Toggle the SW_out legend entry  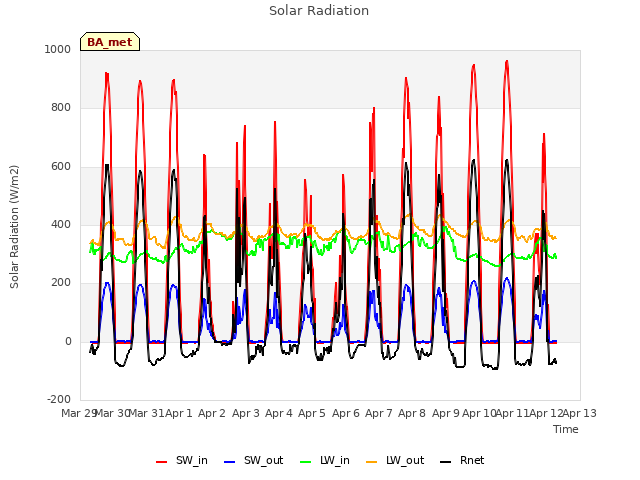253,460
